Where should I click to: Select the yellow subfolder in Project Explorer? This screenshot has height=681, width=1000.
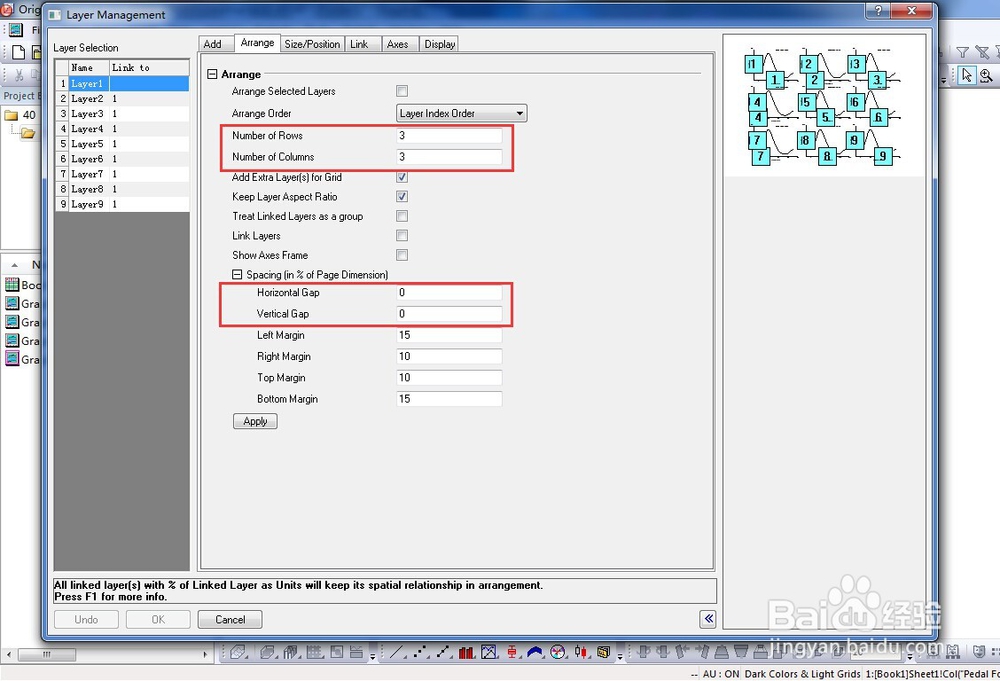tap(27, 133)
